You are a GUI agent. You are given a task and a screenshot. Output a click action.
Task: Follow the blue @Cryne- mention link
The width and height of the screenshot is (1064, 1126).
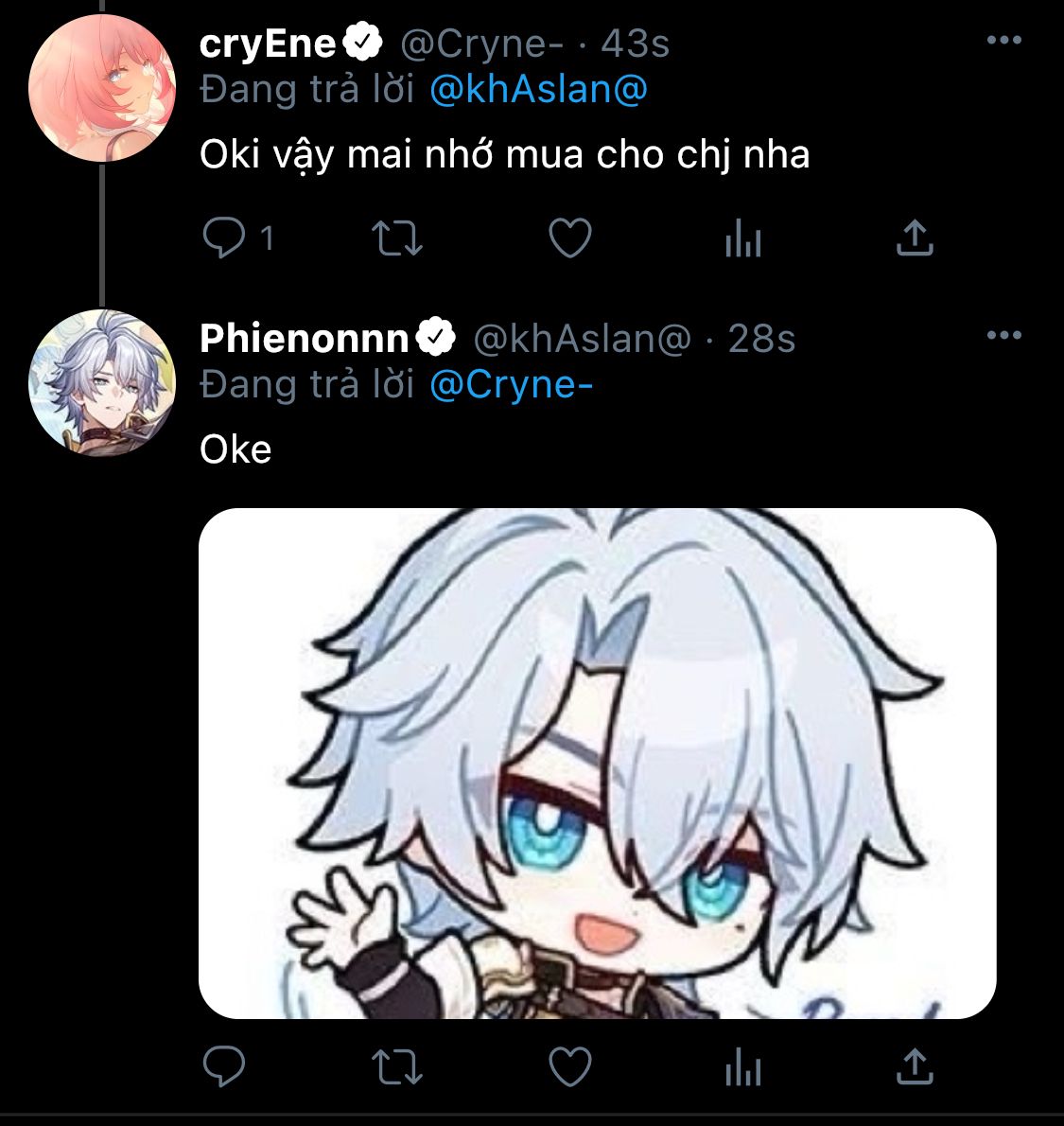(511, 385)
